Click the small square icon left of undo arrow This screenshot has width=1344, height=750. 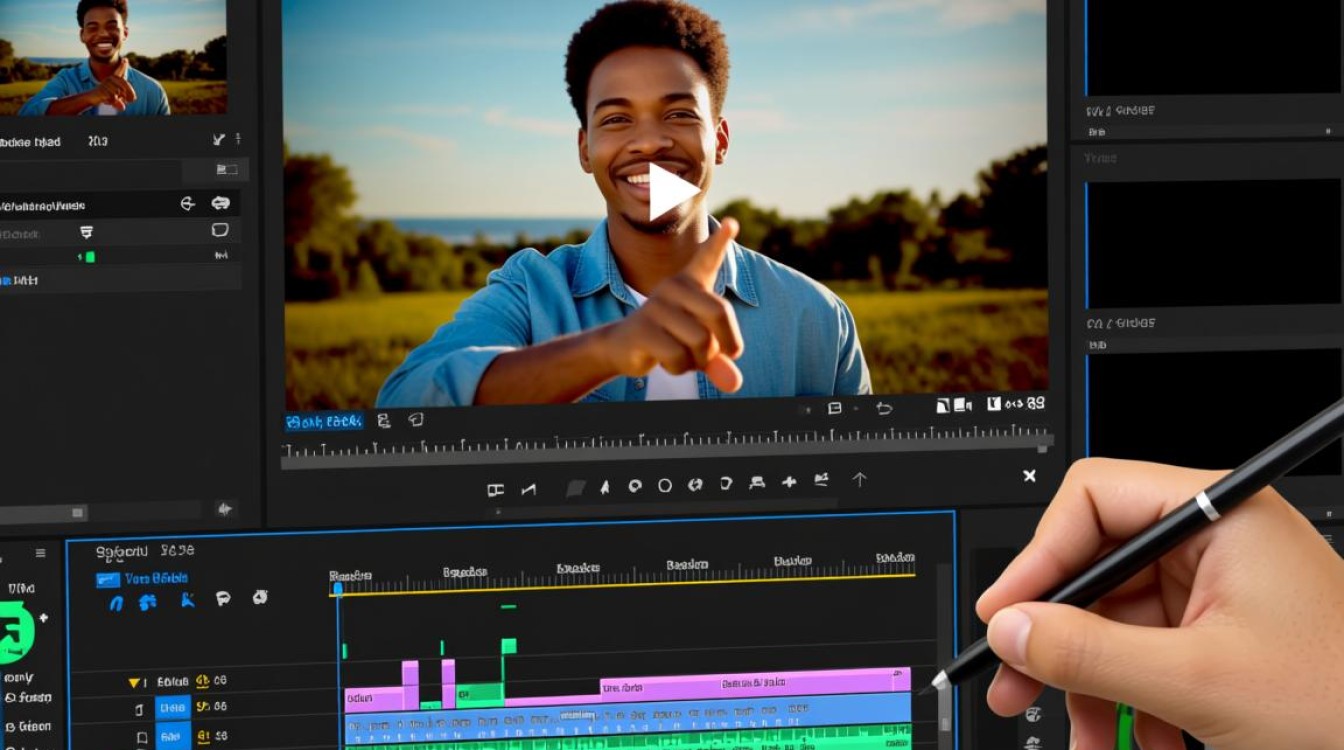pos(835,408)
